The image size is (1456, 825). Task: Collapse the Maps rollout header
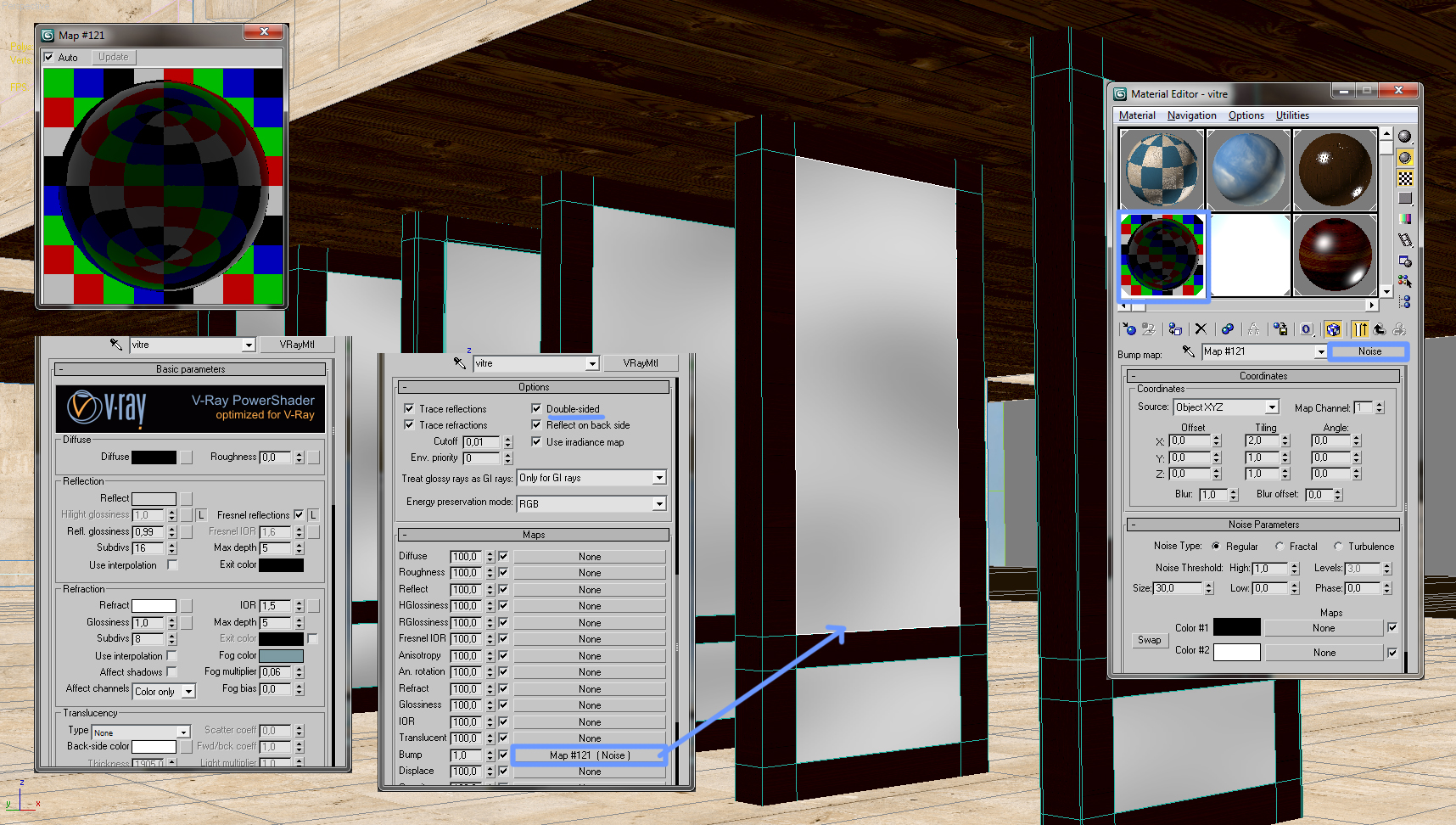click(534, 535)
